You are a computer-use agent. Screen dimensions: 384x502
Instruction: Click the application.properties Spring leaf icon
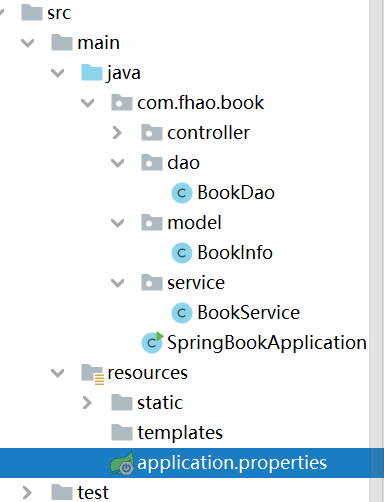click(122, 463)
